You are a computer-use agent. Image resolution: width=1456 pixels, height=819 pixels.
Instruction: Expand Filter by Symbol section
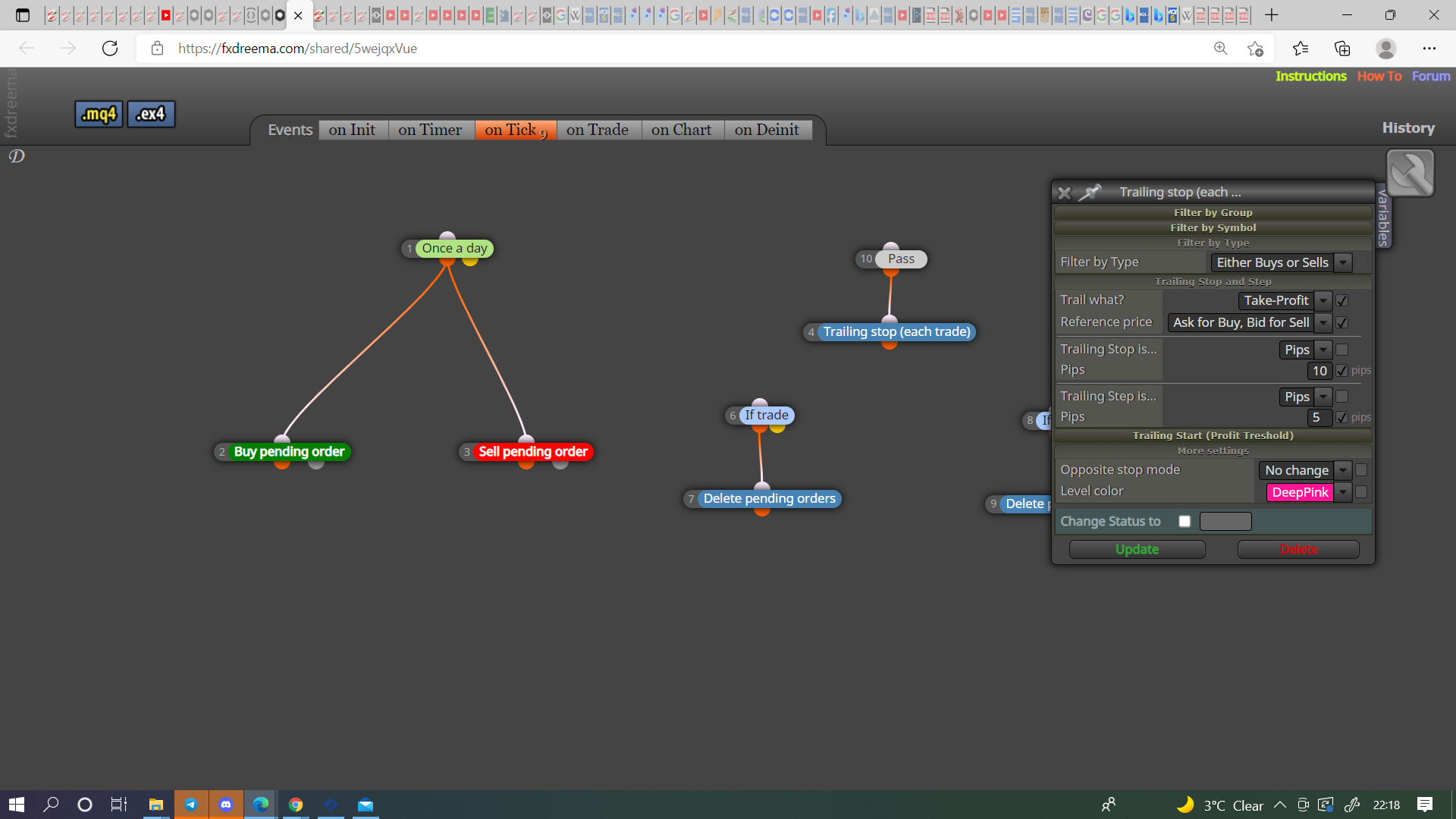[1213, 227]
